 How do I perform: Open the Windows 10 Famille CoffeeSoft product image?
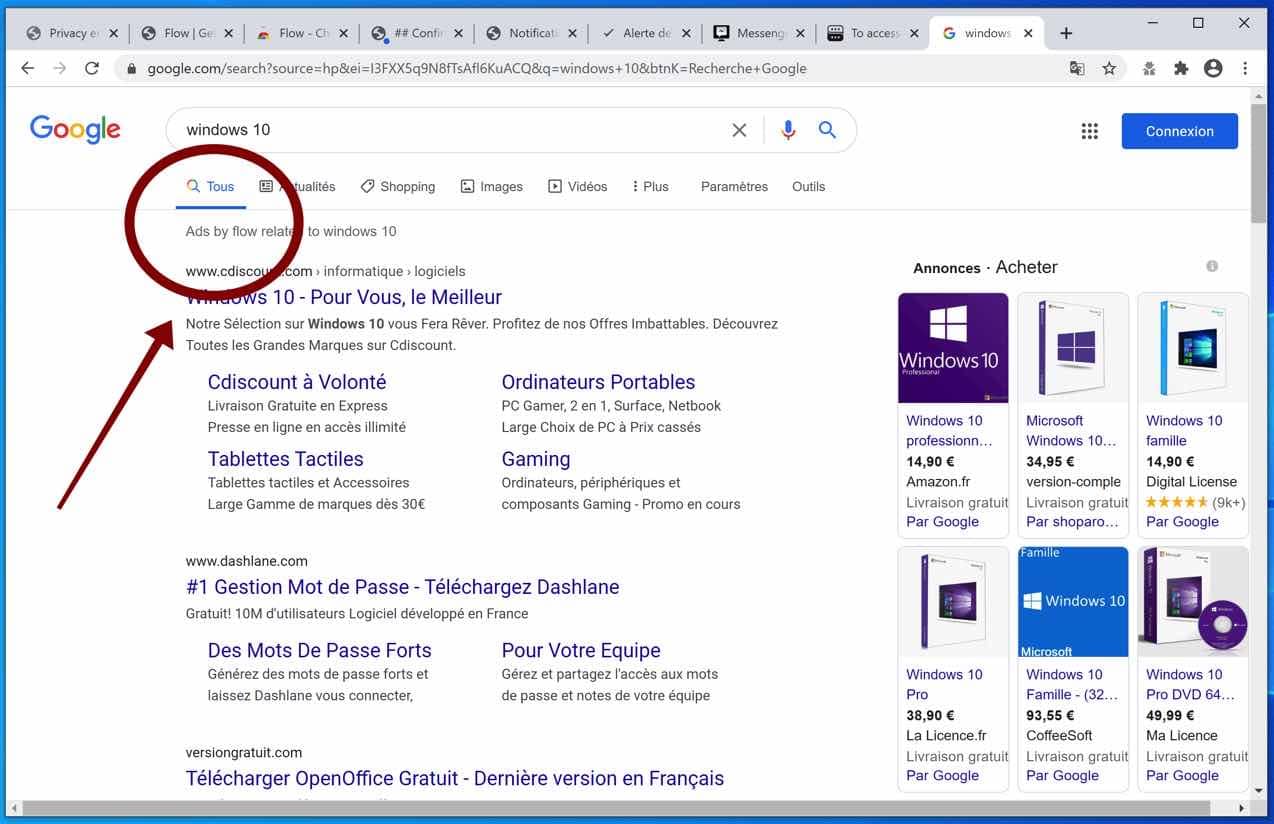coord(1073,602)
